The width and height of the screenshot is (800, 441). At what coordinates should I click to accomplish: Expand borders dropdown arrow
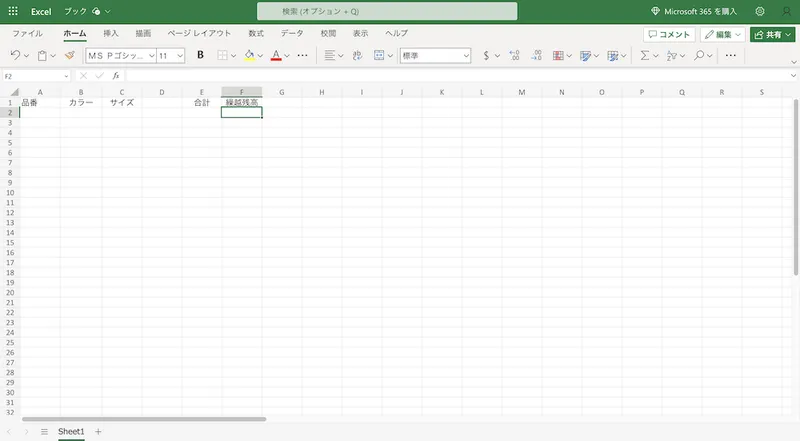(233, 56)
